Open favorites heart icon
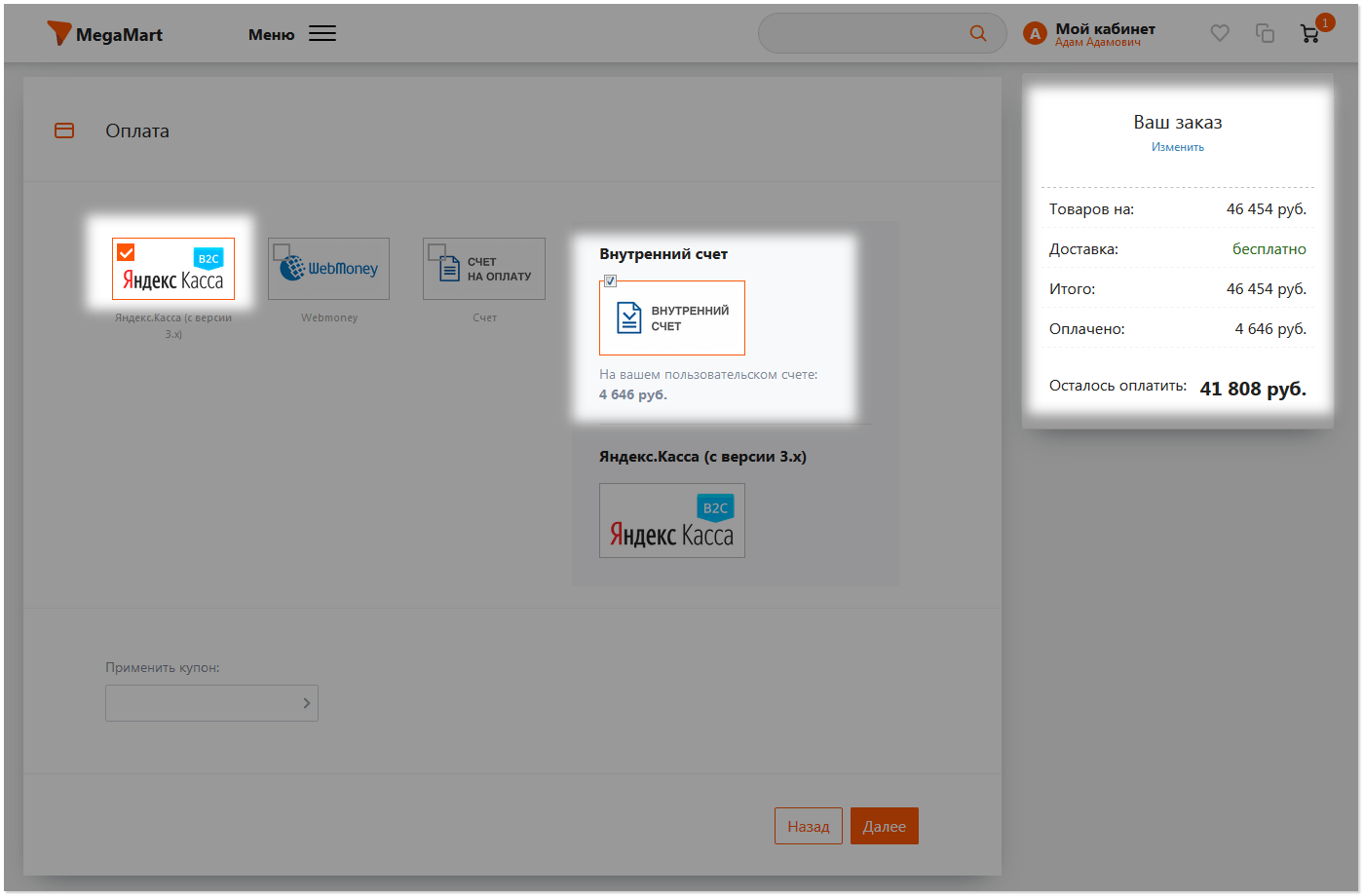The height and width of the screenshot is (896, 1363). 1220,33
